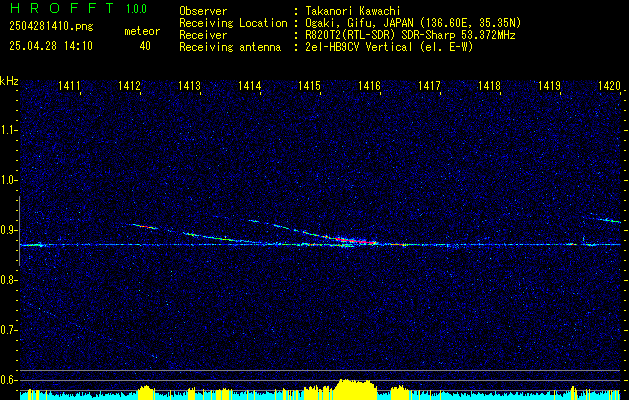Click the date stamp 25.04.28 14:10

(51, 46)
